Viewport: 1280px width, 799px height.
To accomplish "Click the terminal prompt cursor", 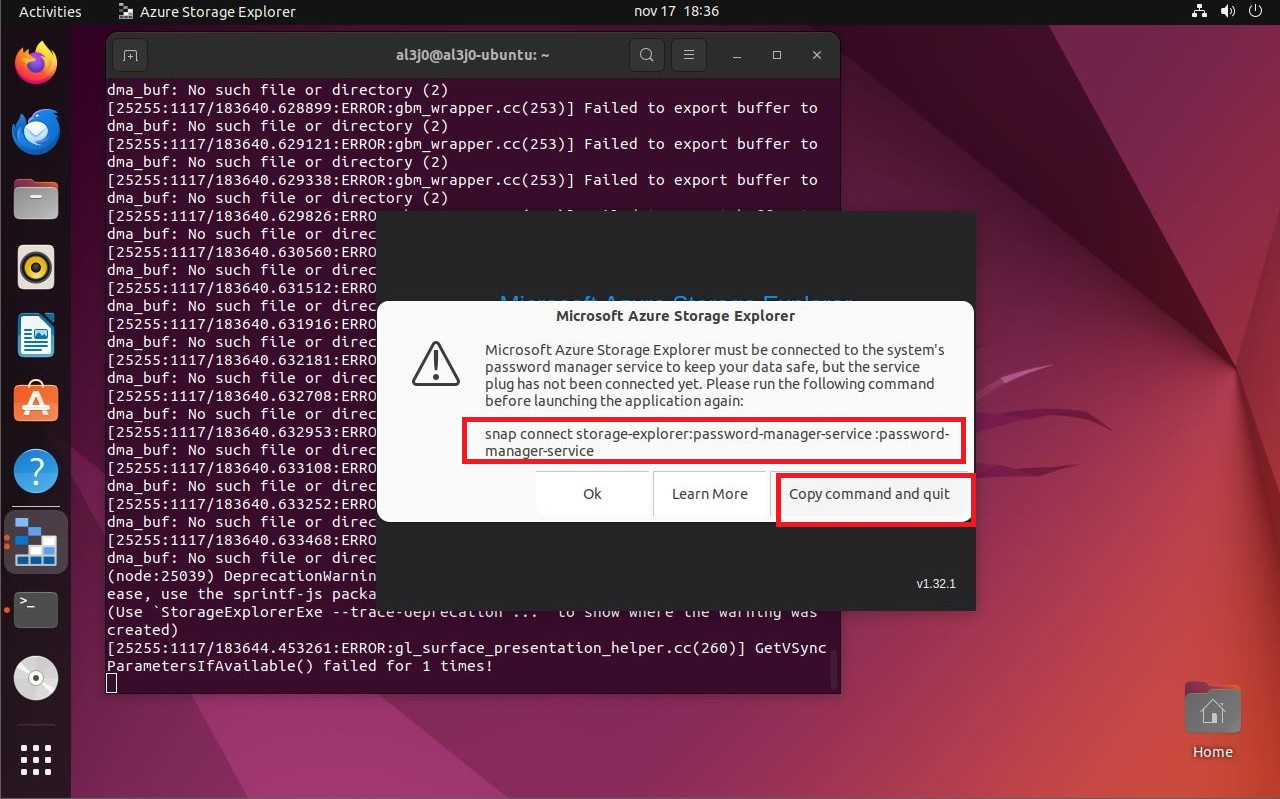I will tap(112, 683).
